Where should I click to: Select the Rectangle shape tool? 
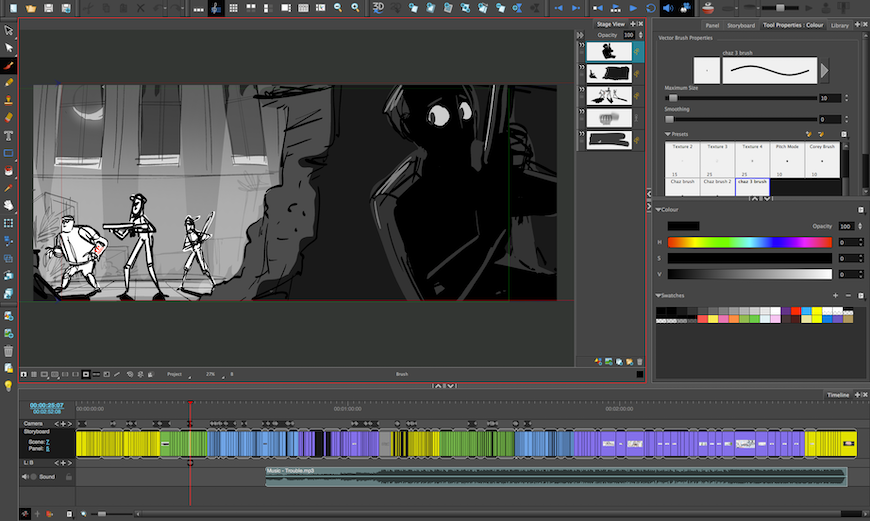coord(8,153)
